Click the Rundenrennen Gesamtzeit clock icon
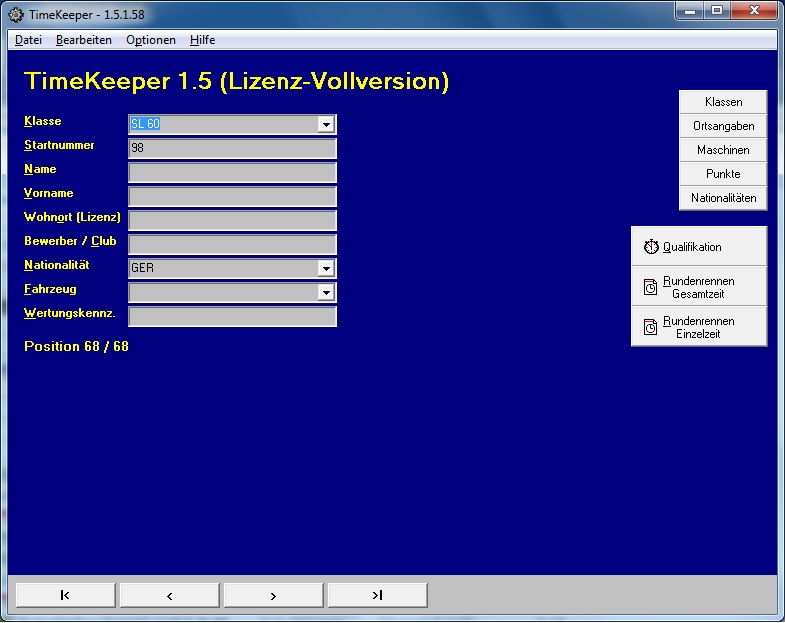This screenshot has height=623, width=785. [x=650, y=288]
